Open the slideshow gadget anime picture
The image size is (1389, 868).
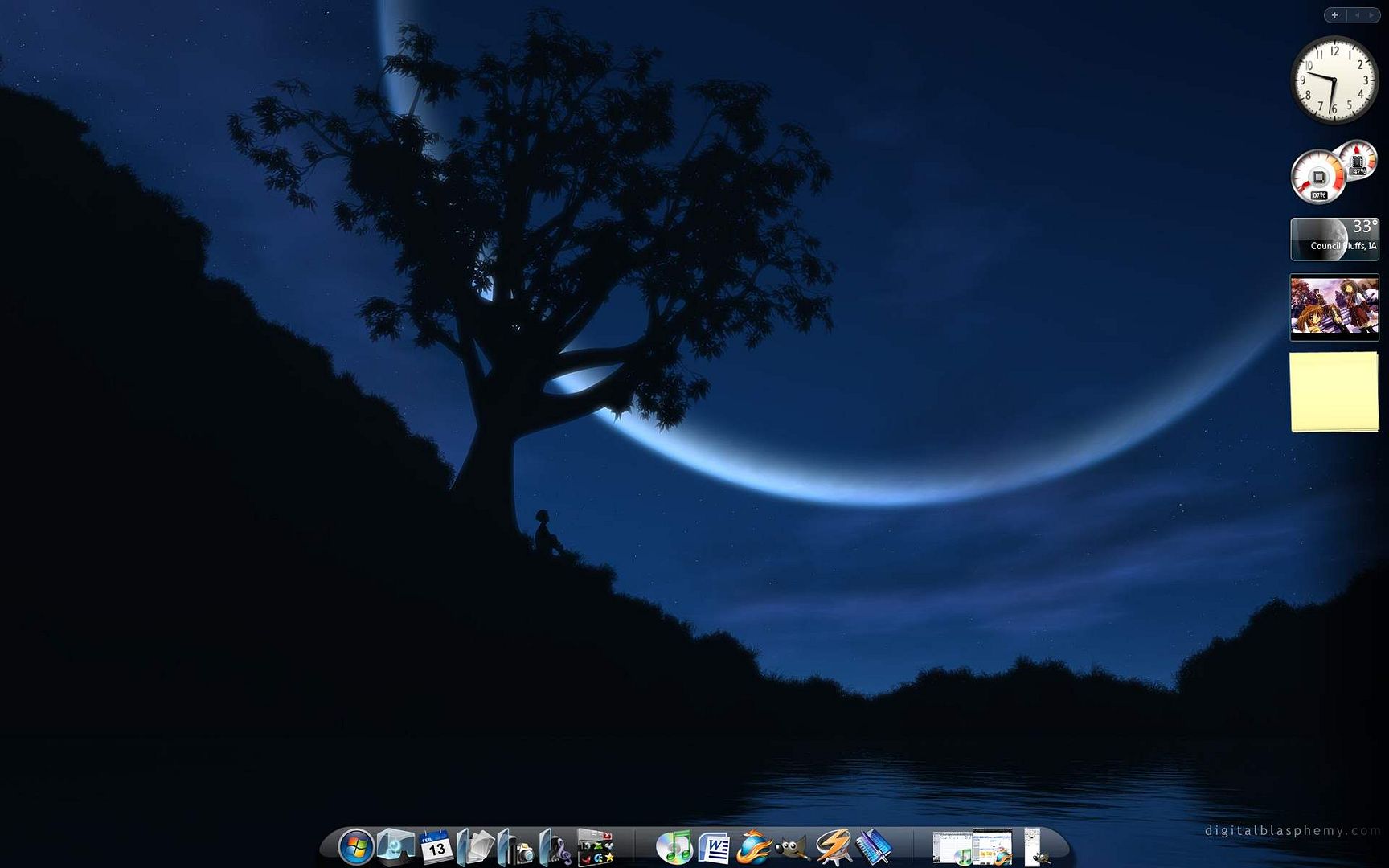point(1334,307)
